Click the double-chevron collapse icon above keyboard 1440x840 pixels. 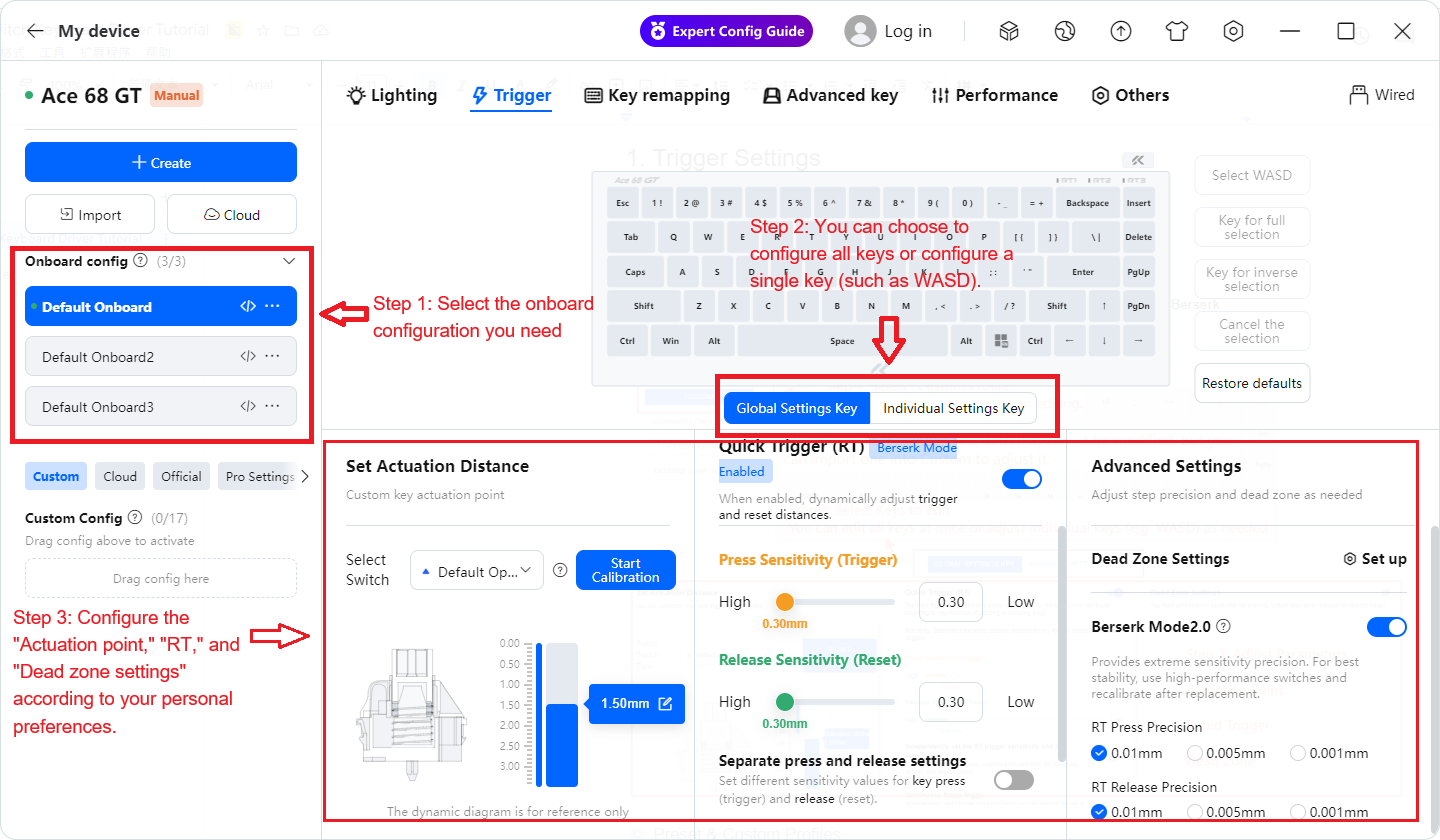point(1138,159)
